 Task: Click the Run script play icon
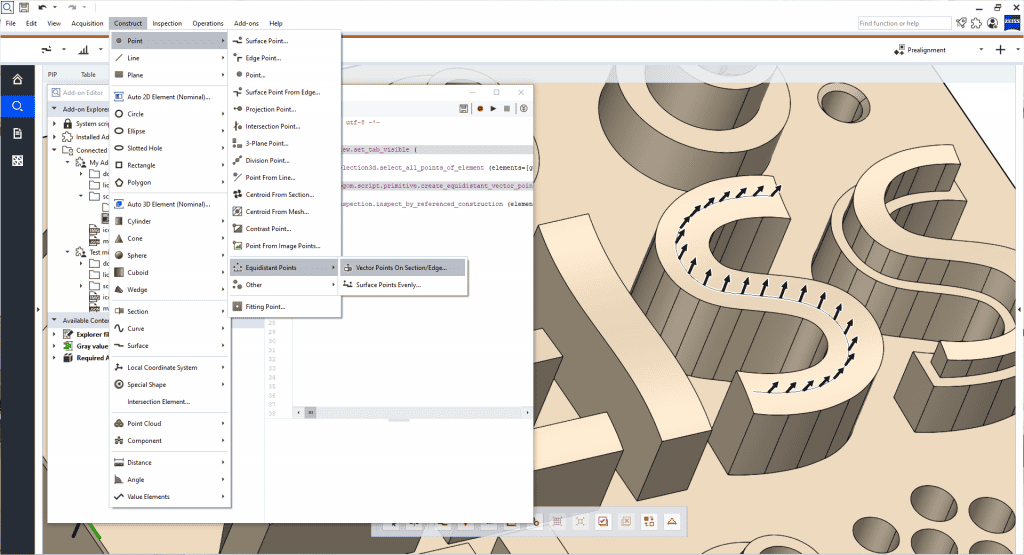click(493, 108)
